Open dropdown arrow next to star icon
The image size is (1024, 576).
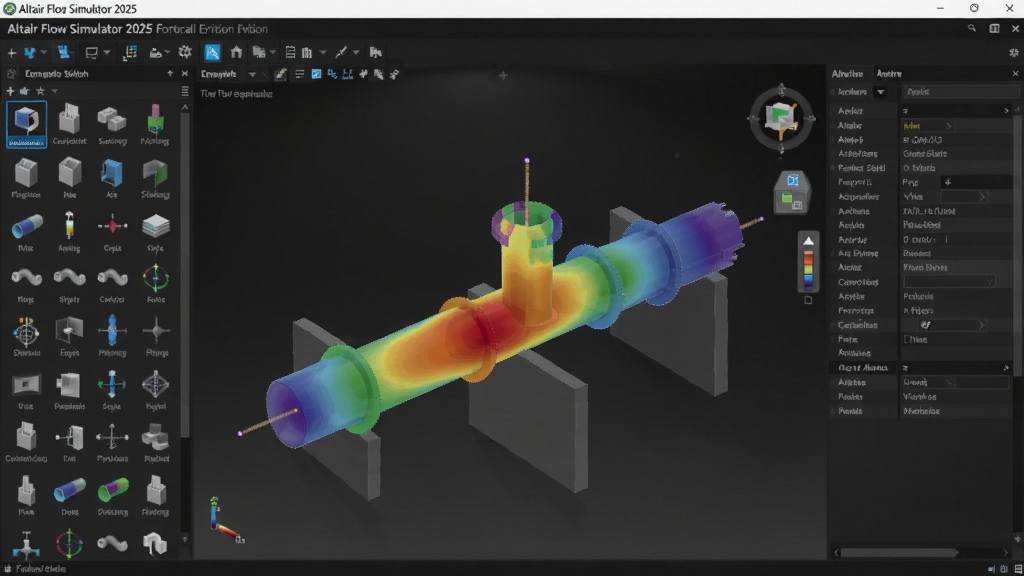[54, 91]
